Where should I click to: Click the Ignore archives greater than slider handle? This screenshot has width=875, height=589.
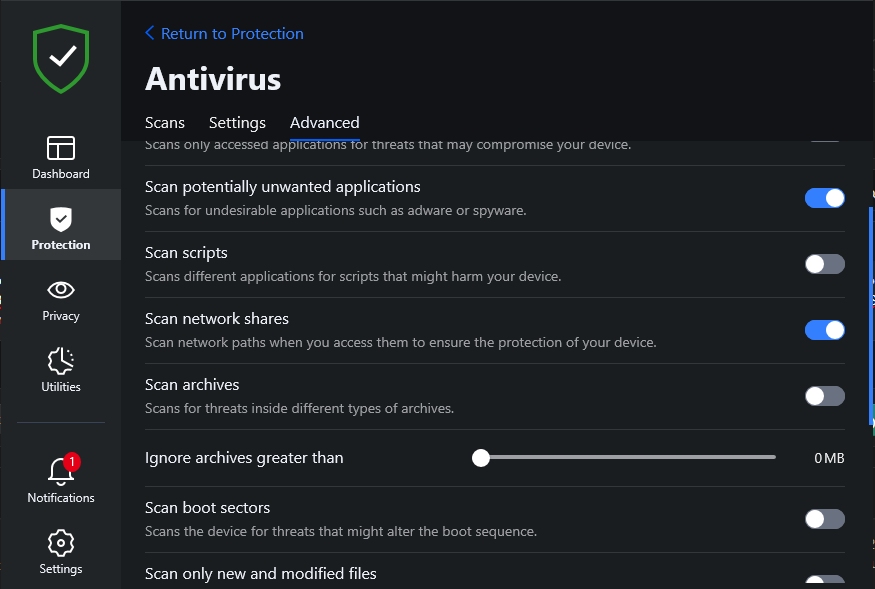point(481,458)
